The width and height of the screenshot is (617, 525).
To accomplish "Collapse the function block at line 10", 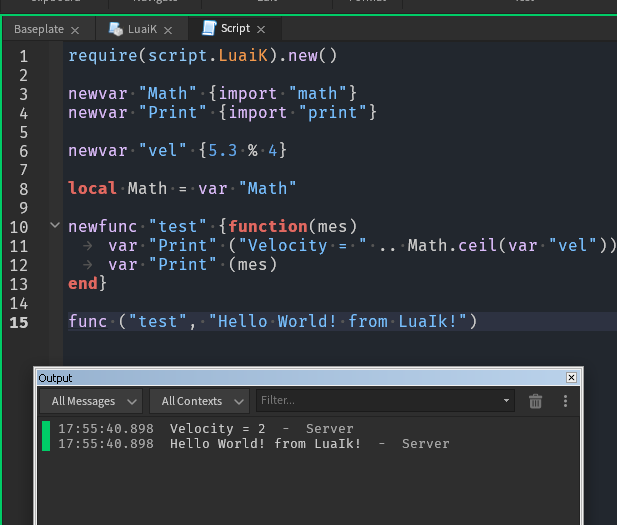I will (x=55, y=226).
